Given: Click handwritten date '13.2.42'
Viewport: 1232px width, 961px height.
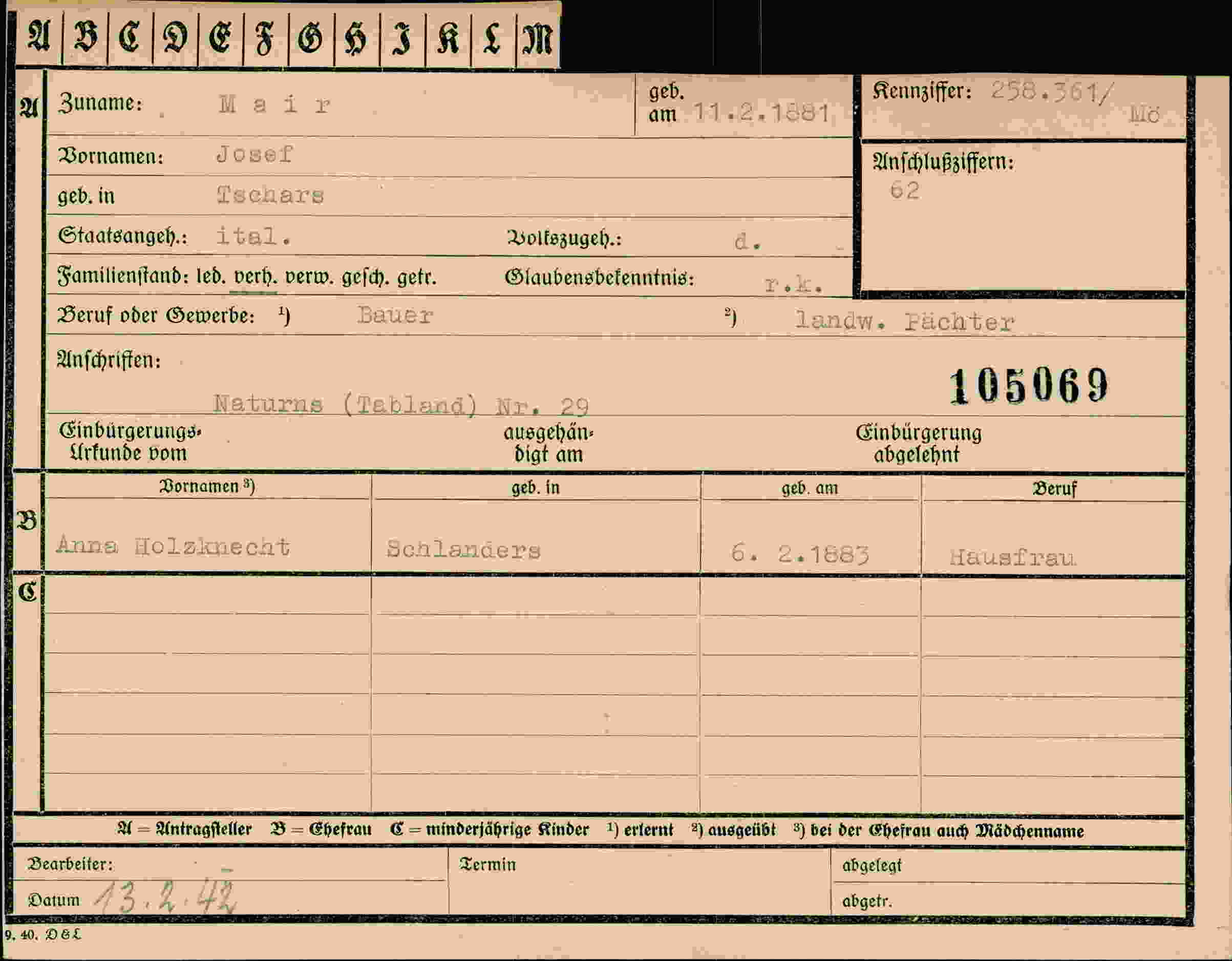Looking at the screenshot, I should click(x=165, y=897).
